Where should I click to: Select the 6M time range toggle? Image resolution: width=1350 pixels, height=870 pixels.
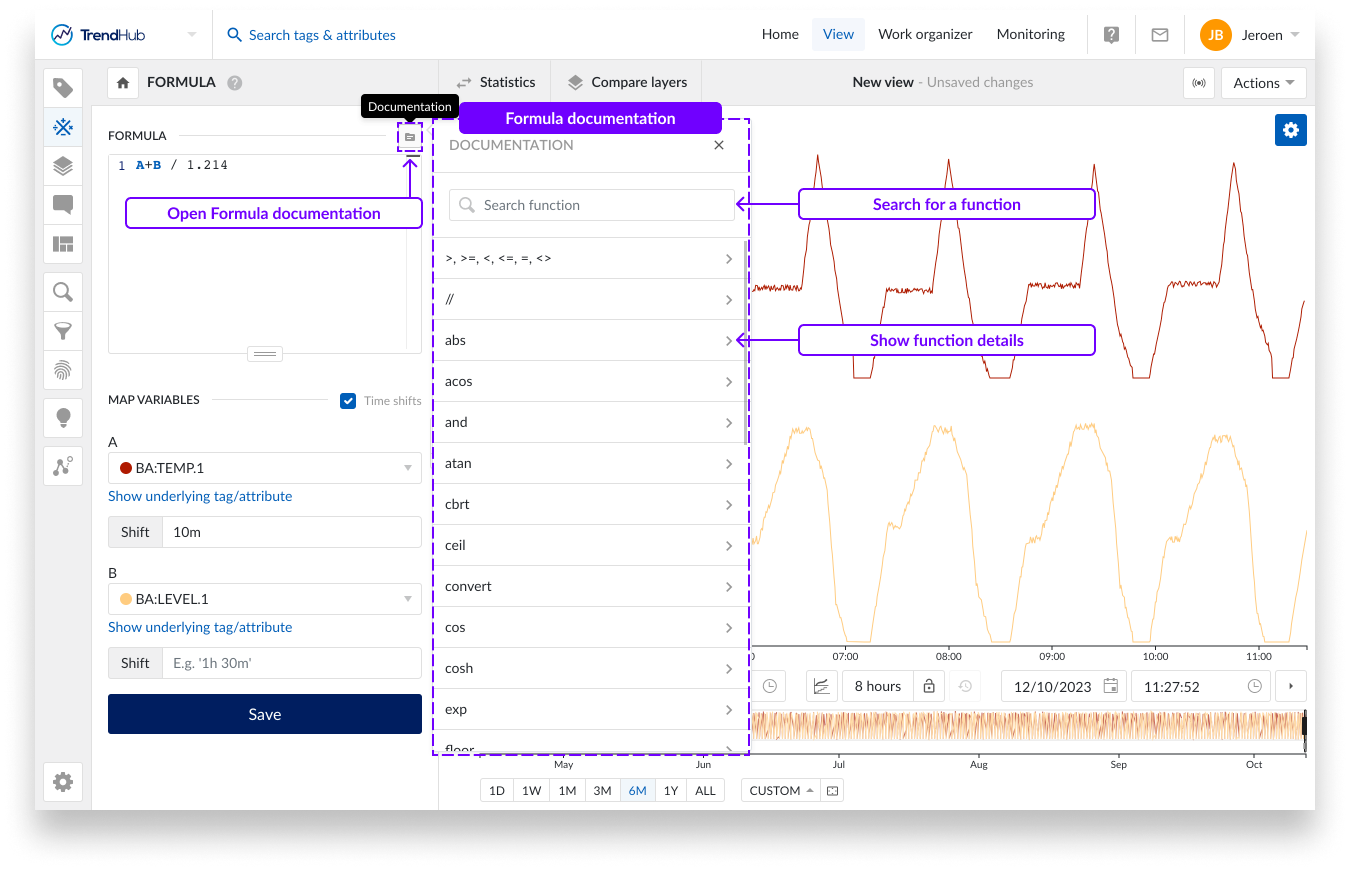[637, 790]
